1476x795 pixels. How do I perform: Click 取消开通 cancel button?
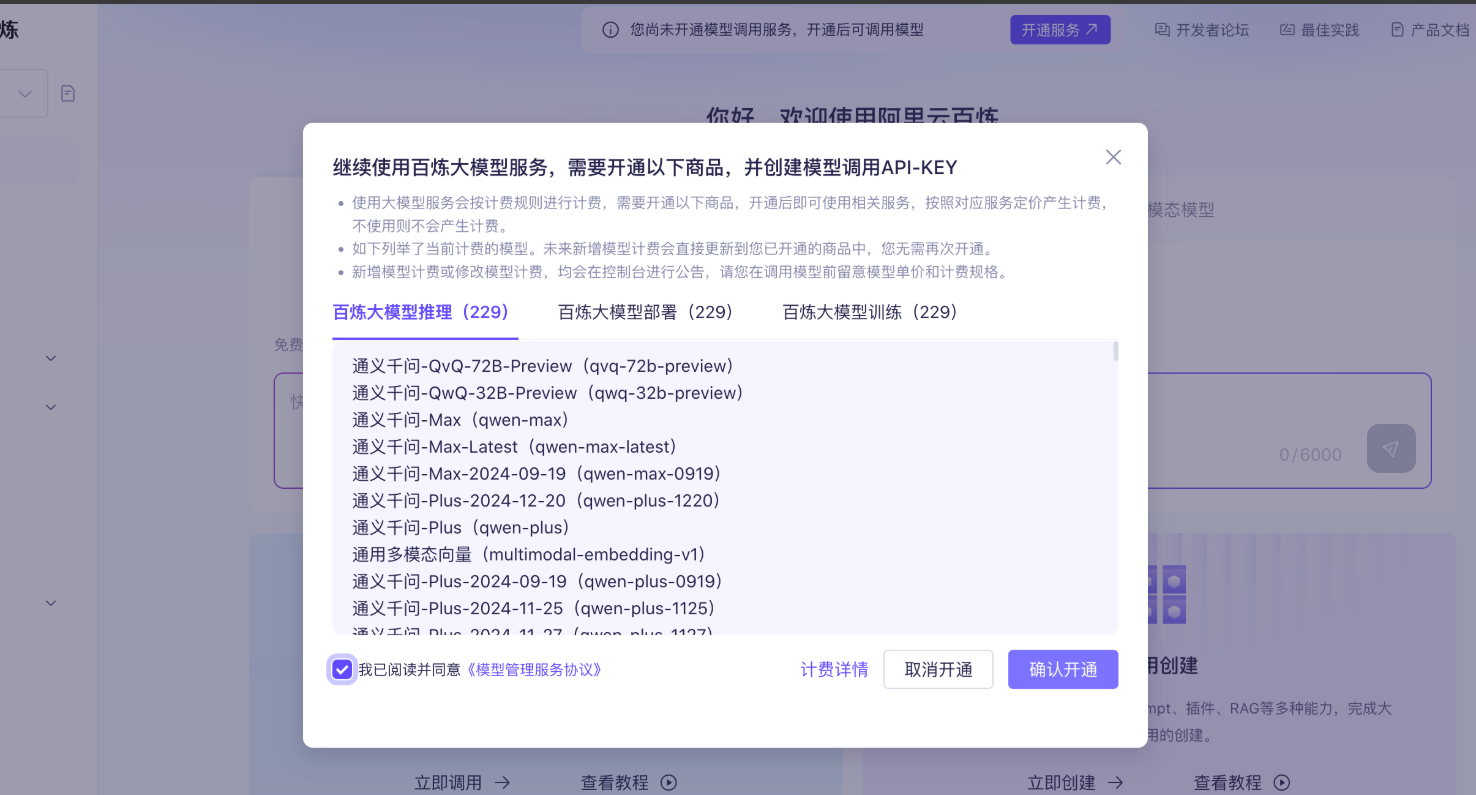coord(938,669)
